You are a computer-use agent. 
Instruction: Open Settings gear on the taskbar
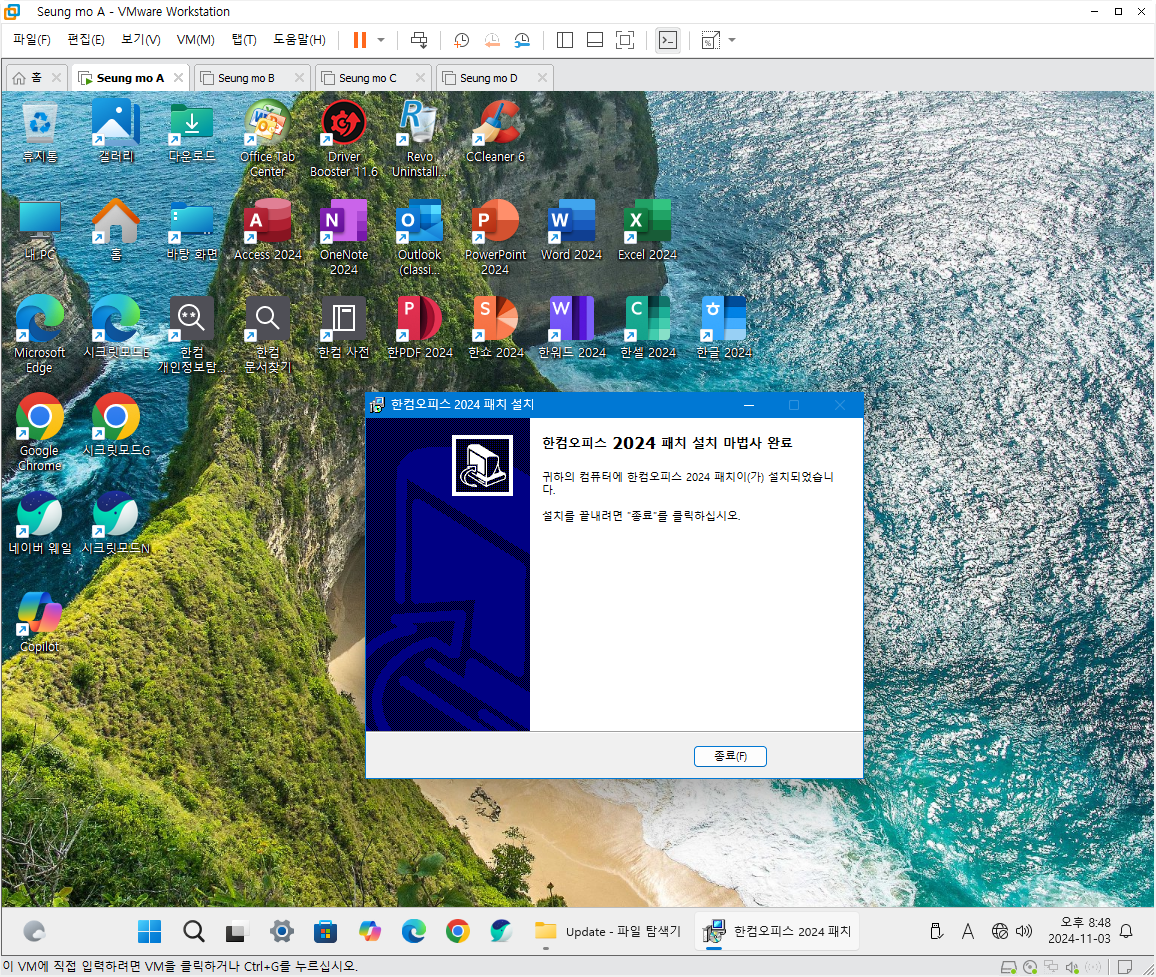pos(282,931)
